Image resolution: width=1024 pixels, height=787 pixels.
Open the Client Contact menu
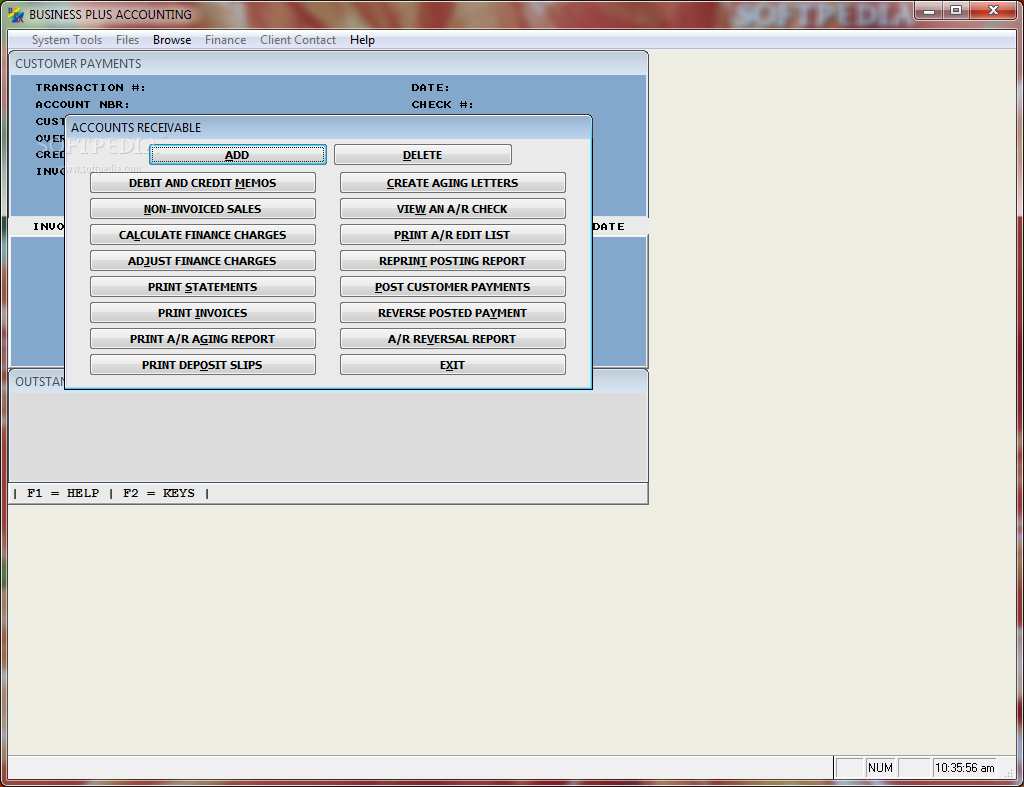click(x=298, y=40)
